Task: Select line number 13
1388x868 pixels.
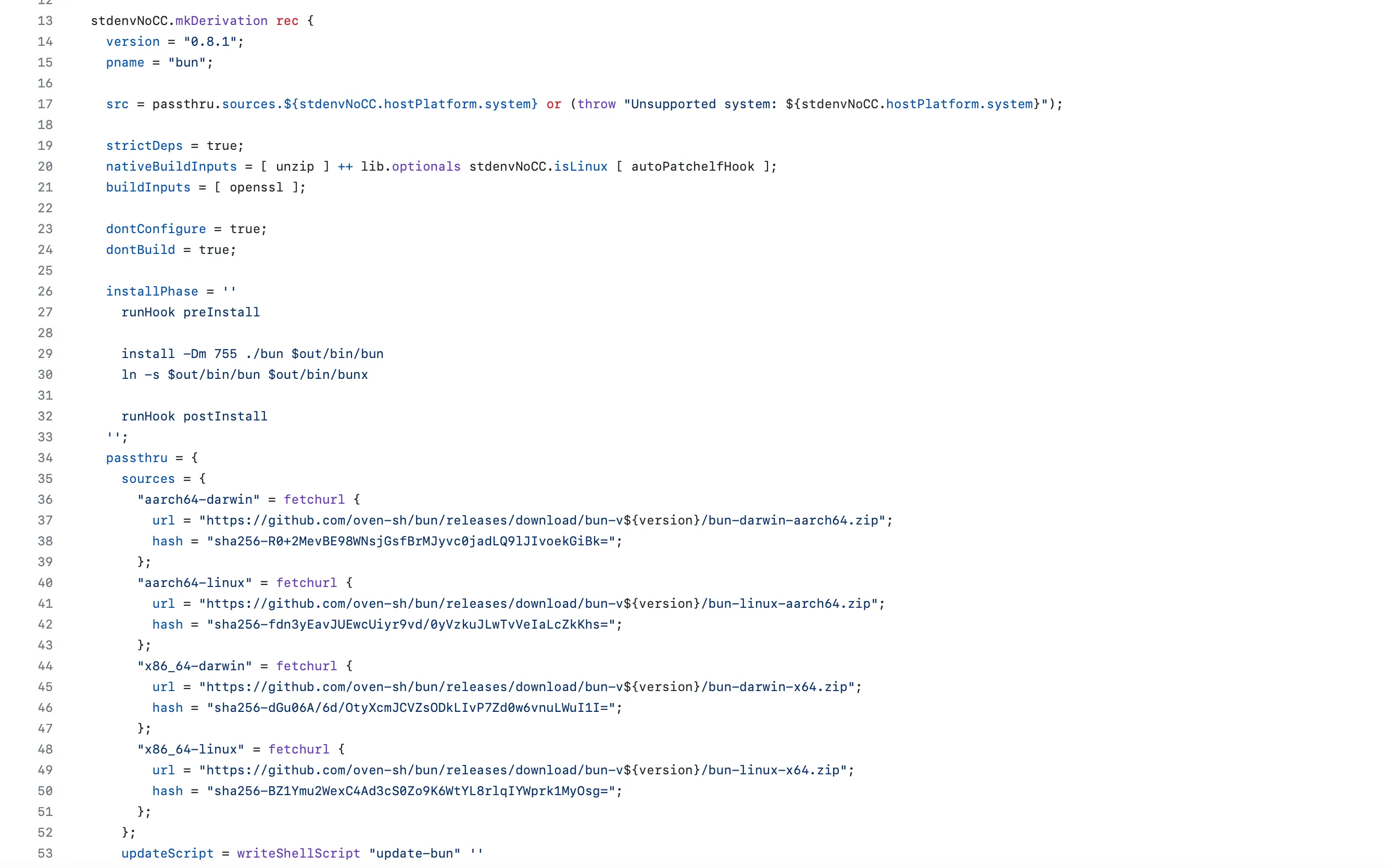Action: pos(45,21)
